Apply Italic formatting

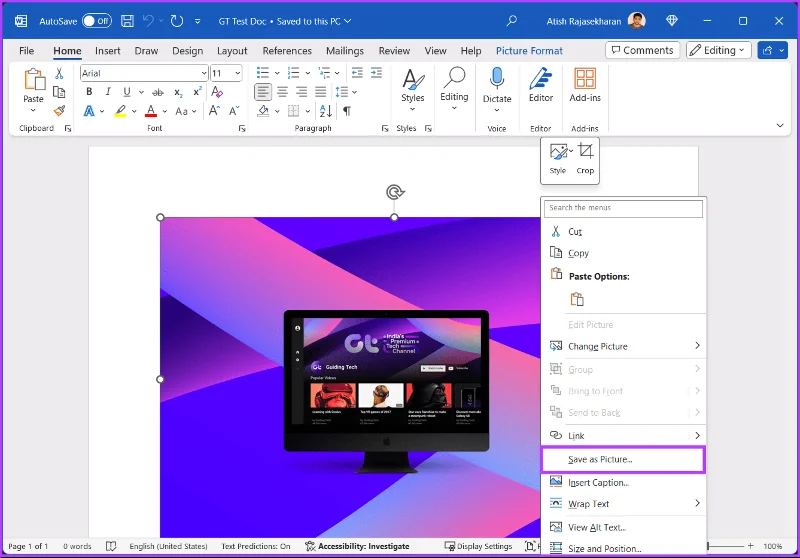pyautogui.click(x=108, y=92)
